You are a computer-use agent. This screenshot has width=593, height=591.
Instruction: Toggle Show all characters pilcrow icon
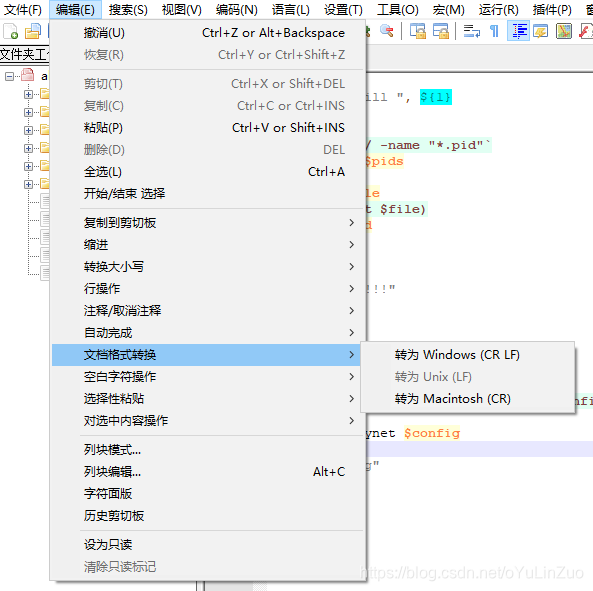click(494, 31)
